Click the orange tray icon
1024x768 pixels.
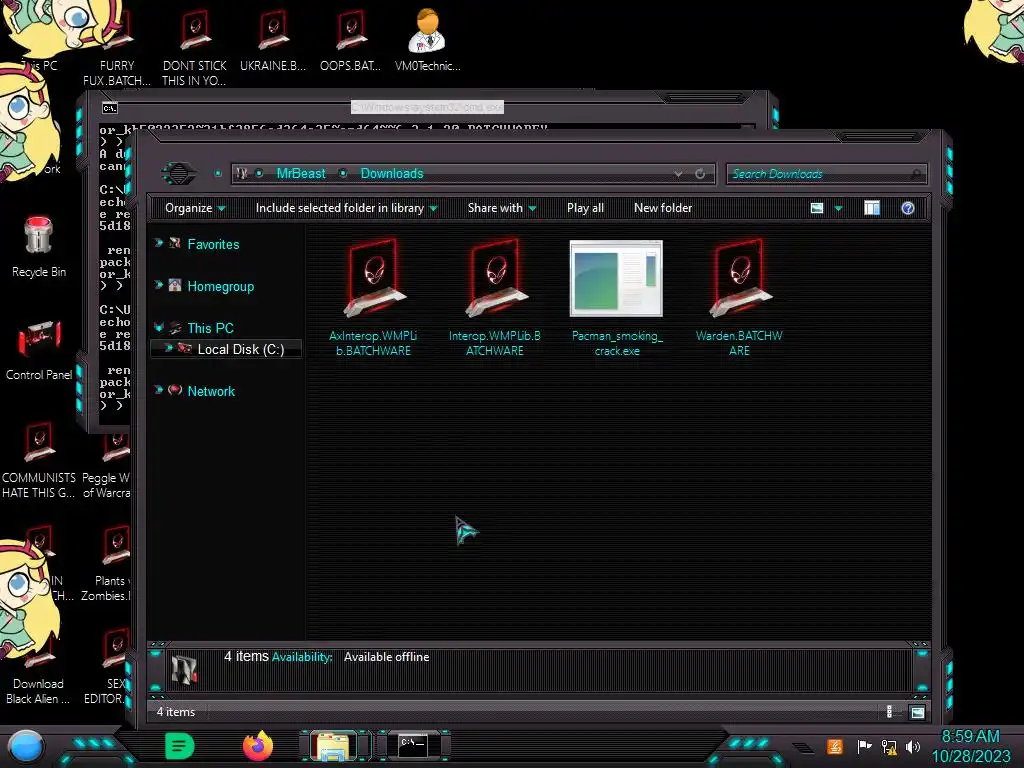coord(835,746)
